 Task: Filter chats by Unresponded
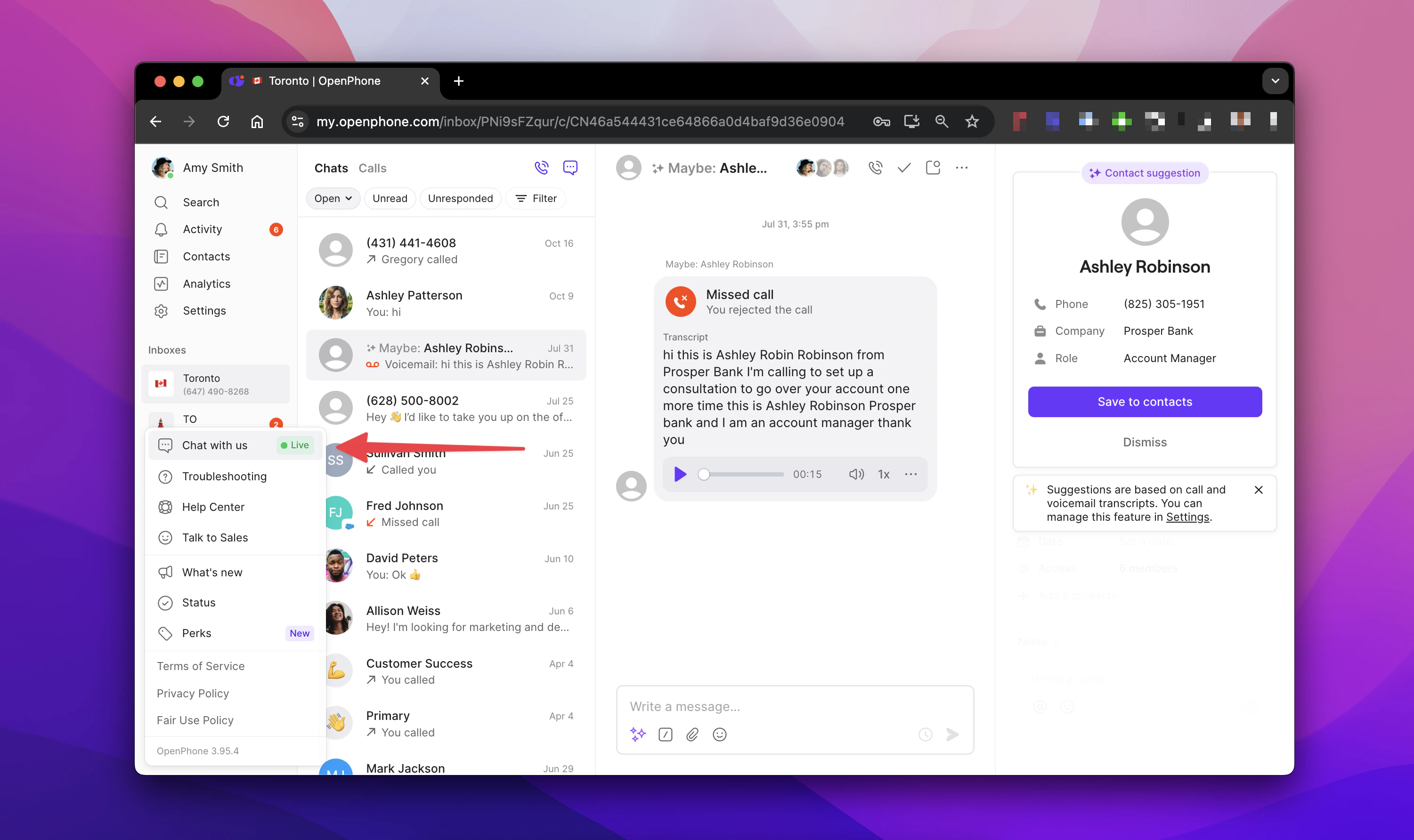pos(460,198)
